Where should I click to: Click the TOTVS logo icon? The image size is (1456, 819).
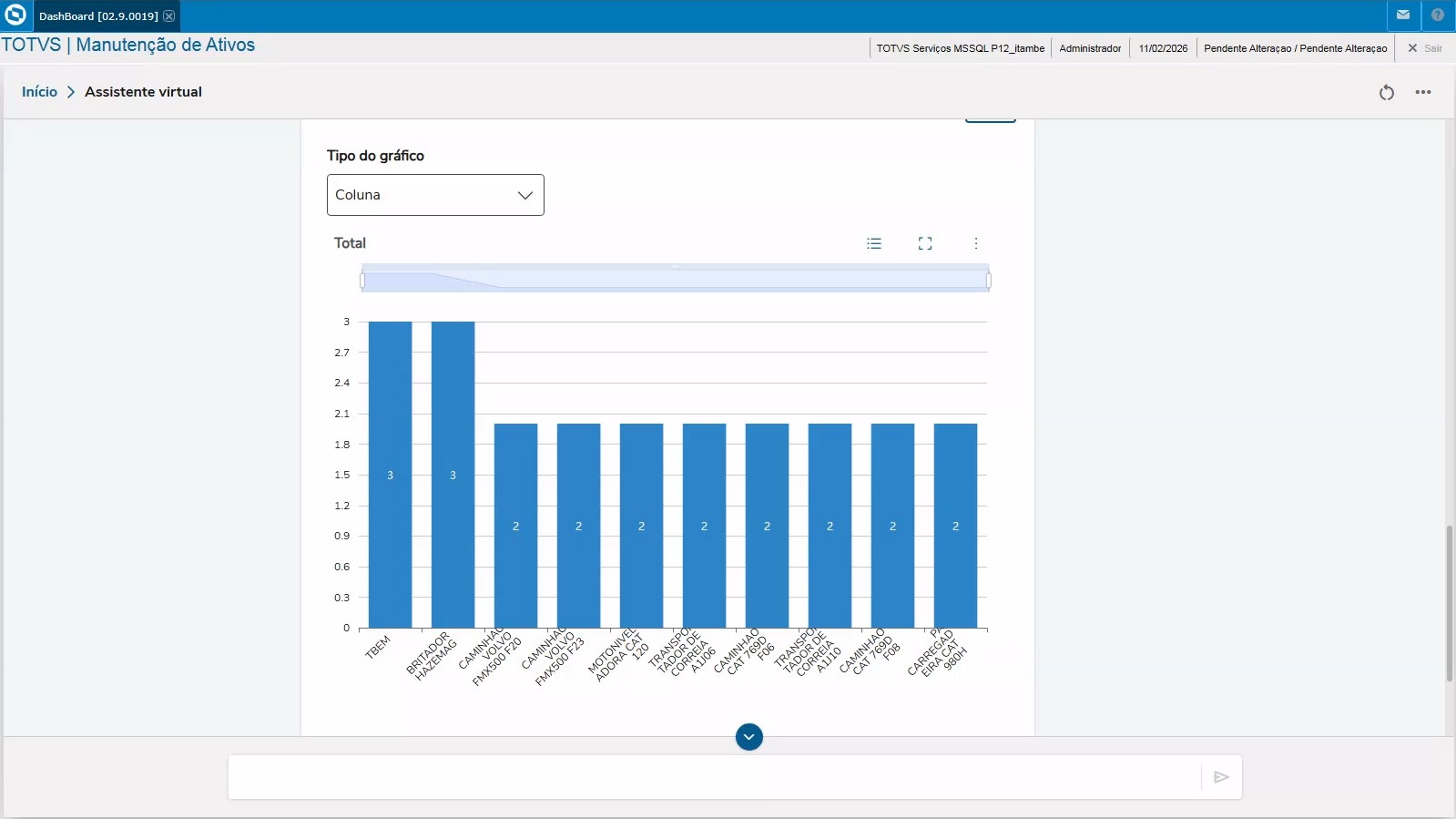coord(15,15)
